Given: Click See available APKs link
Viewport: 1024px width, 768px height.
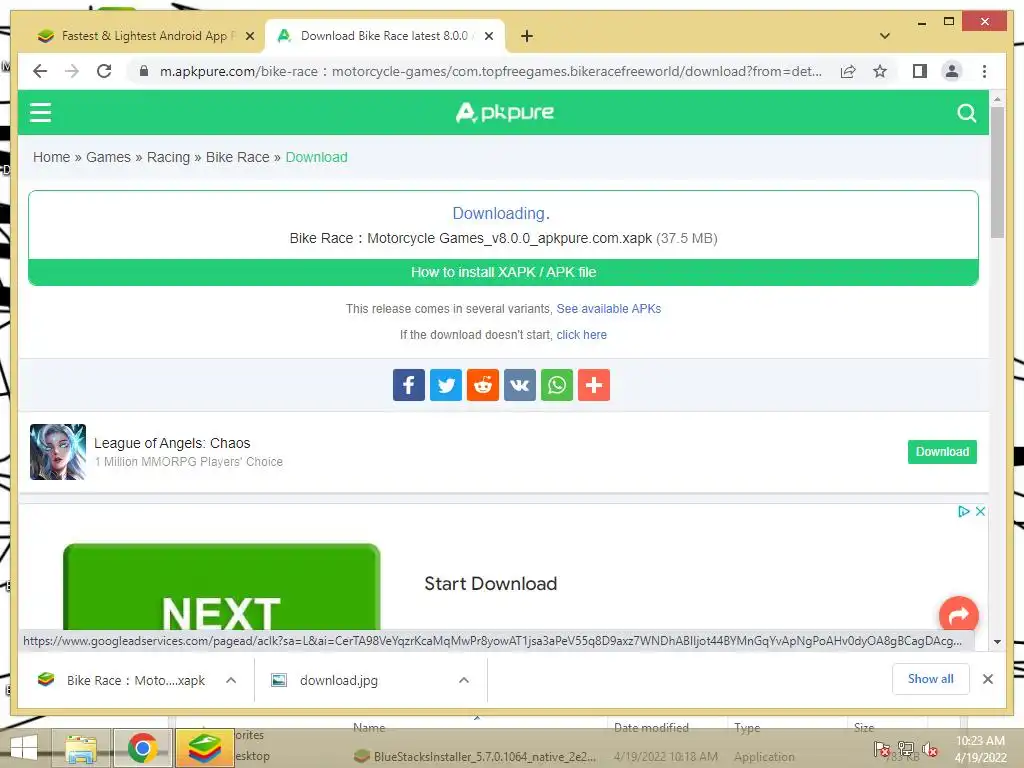Looking at the screenshot, I should point(609,309).
